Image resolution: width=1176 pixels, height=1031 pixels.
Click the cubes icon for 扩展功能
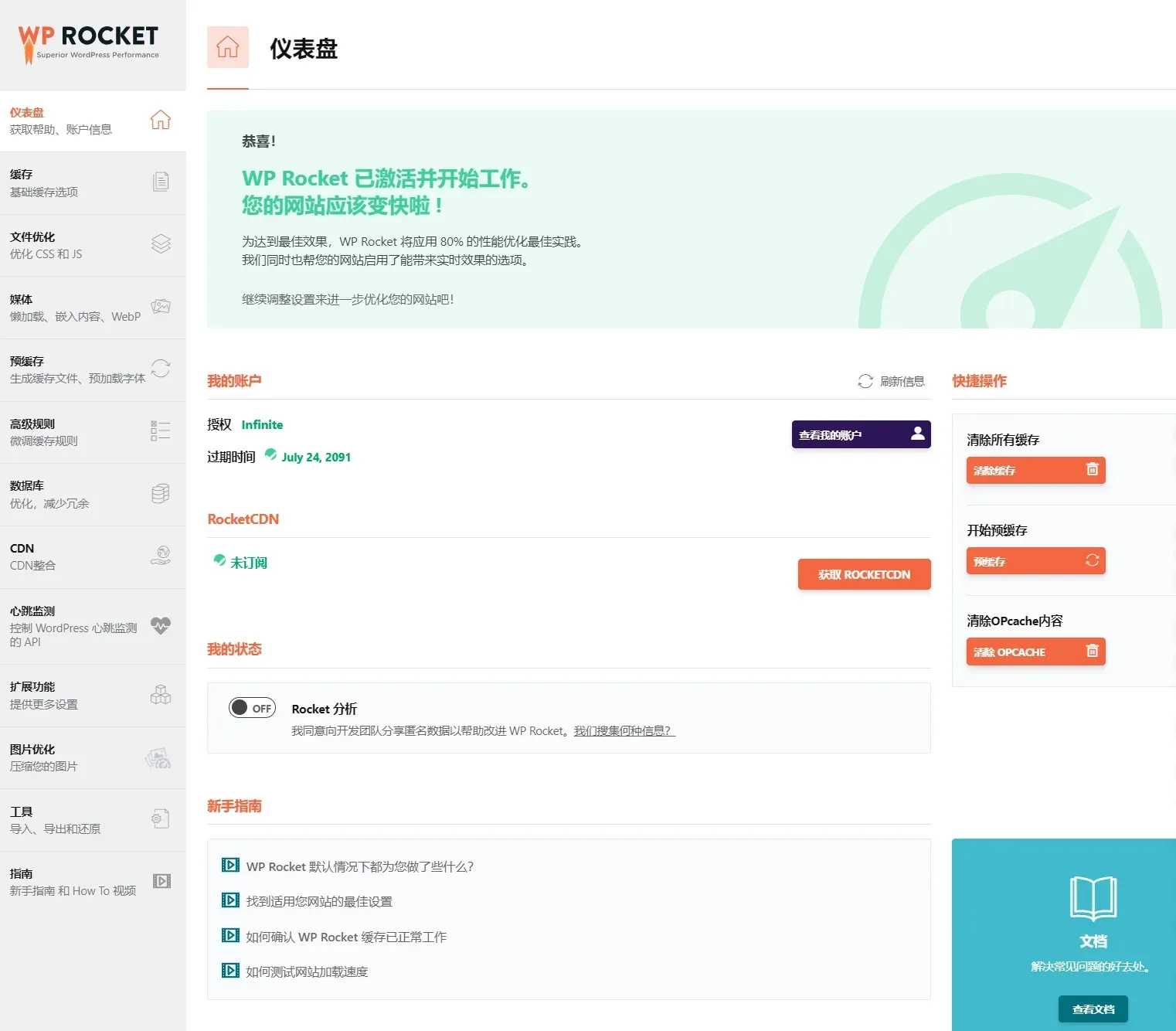161,694
